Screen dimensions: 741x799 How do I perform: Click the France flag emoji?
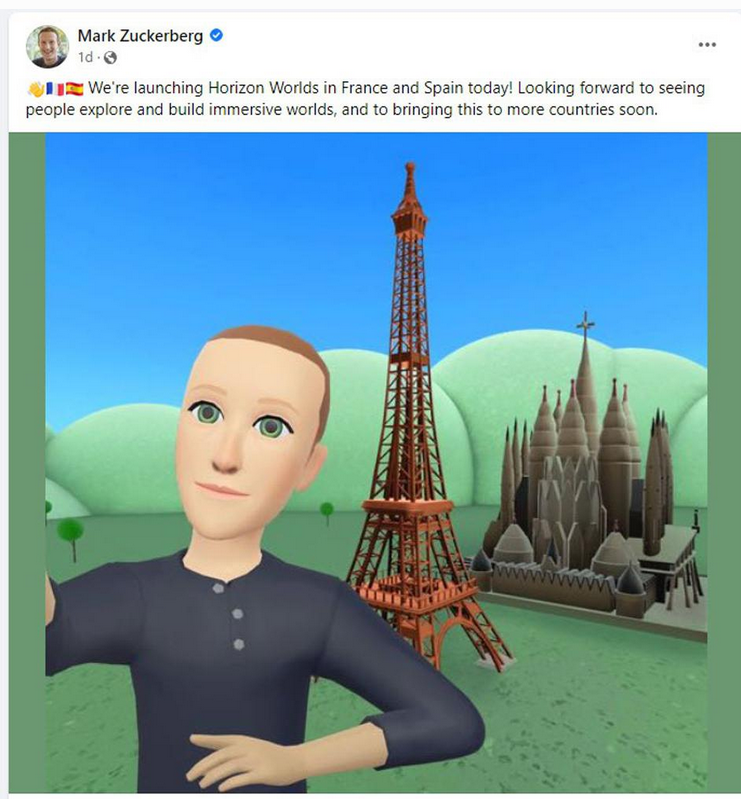point(55,89)
